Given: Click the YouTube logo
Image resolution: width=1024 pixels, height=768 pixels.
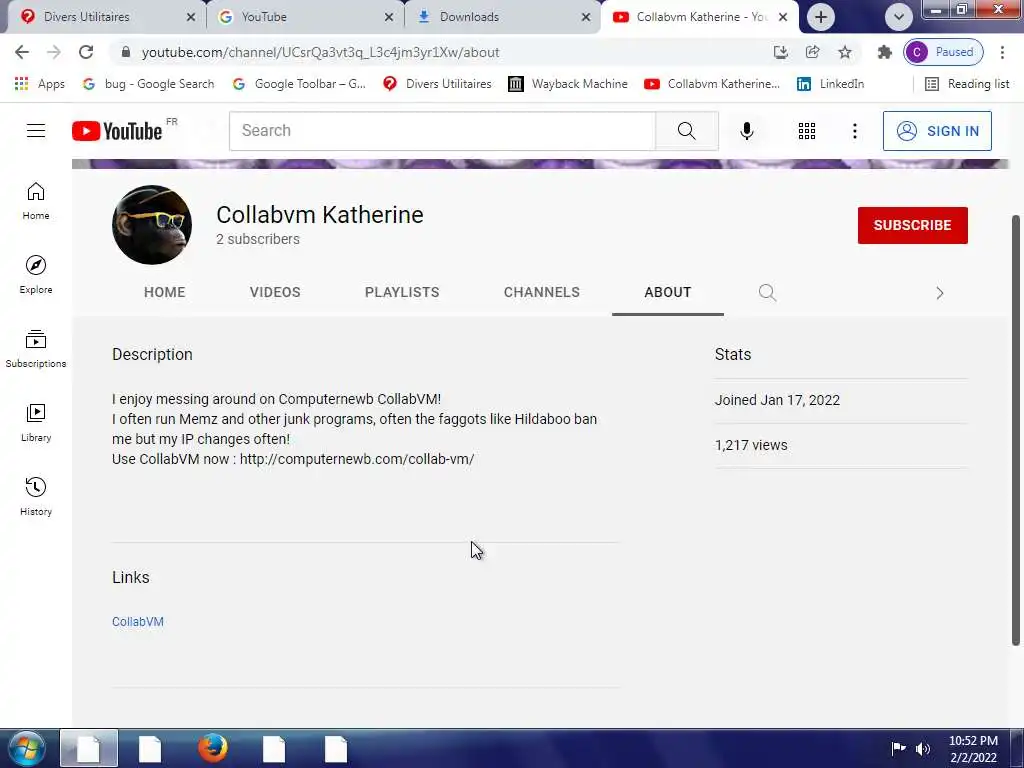Looking at the screenshot, I should (x=117, y=131).
